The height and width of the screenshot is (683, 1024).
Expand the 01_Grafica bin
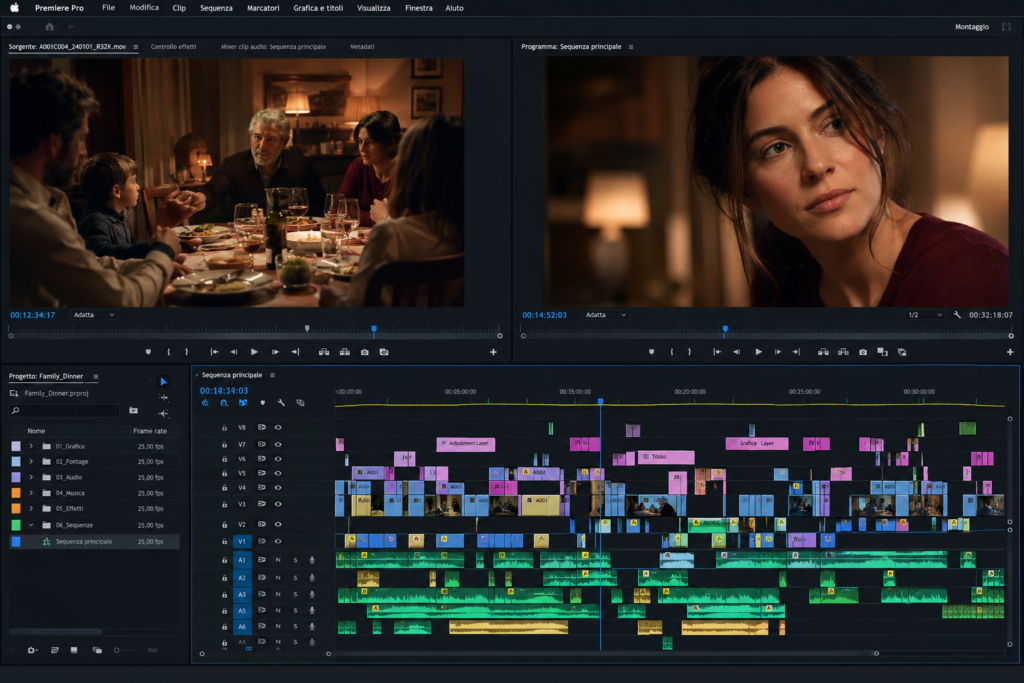click(31, 447)
